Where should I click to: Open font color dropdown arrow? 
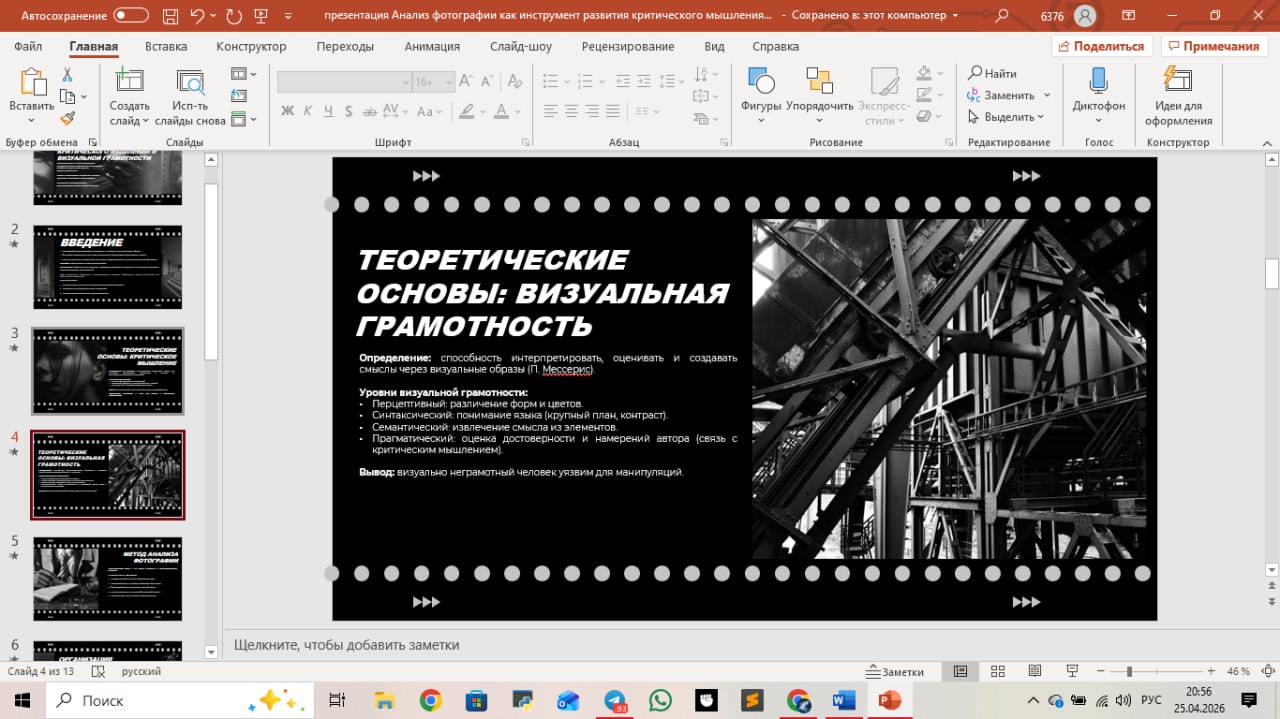click(x=519, y=111)
